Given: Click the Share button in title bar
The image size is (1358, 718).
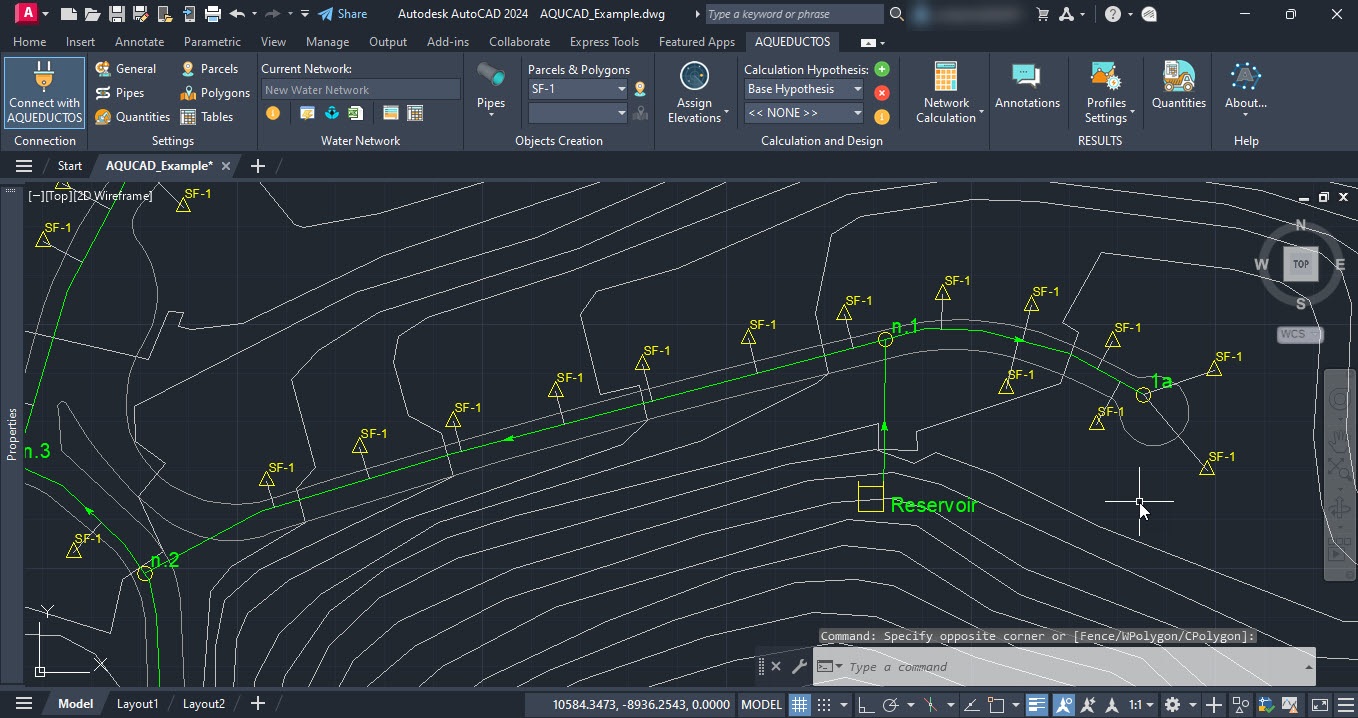Looking at the screenshot, I should [x=342, y=14].
